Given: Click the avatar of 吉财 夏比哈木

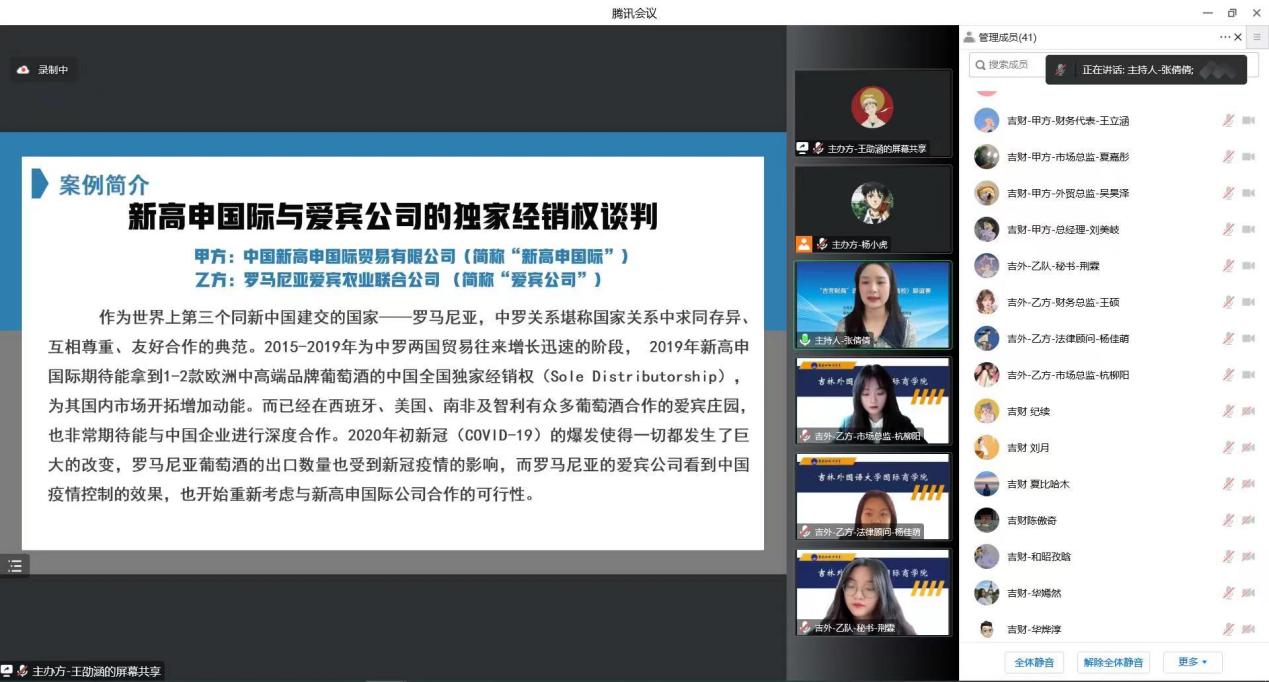Looking at the screenshot, I should tap(987, 484).
